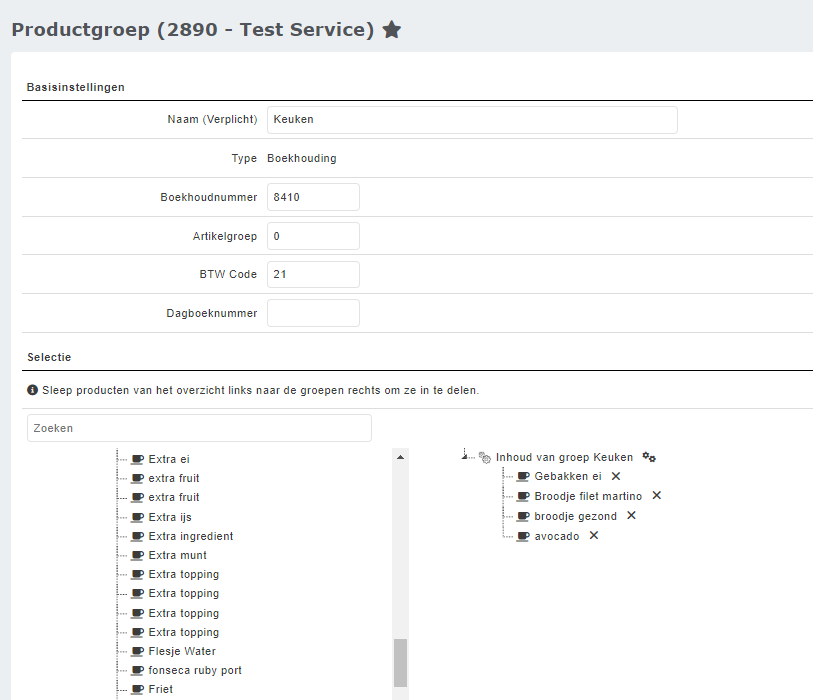Remove Gebakken ei from Keuken group

616,476
